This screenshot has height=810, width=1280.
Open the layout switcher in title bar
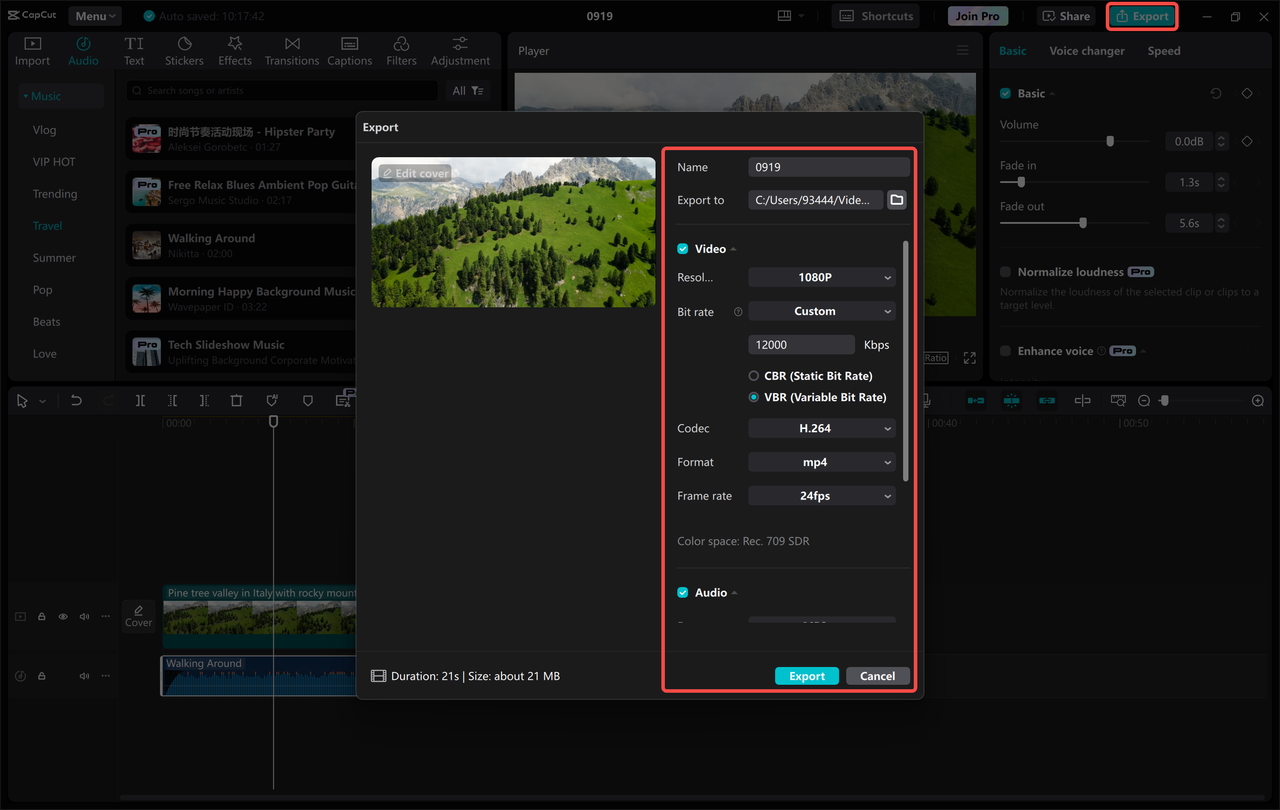pyautogui.click(x=790, y=16)
